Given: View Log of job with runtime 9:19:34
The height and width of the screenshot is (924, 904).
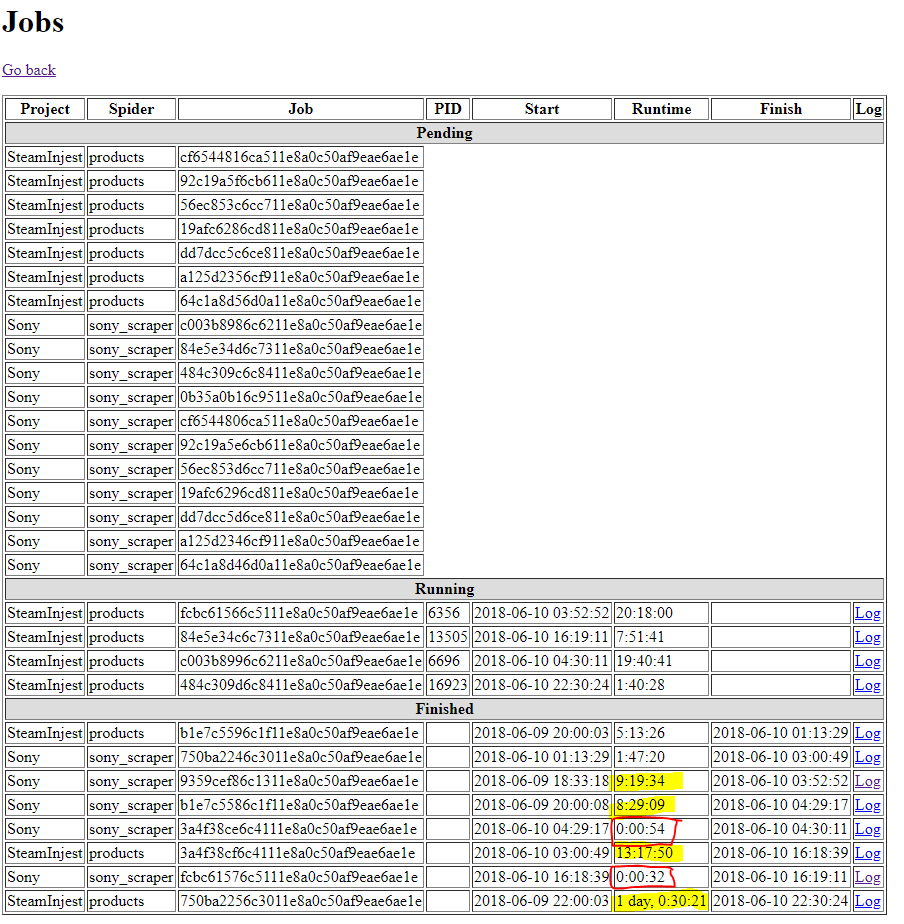Looking at the screenshot, I should [867, 781].
